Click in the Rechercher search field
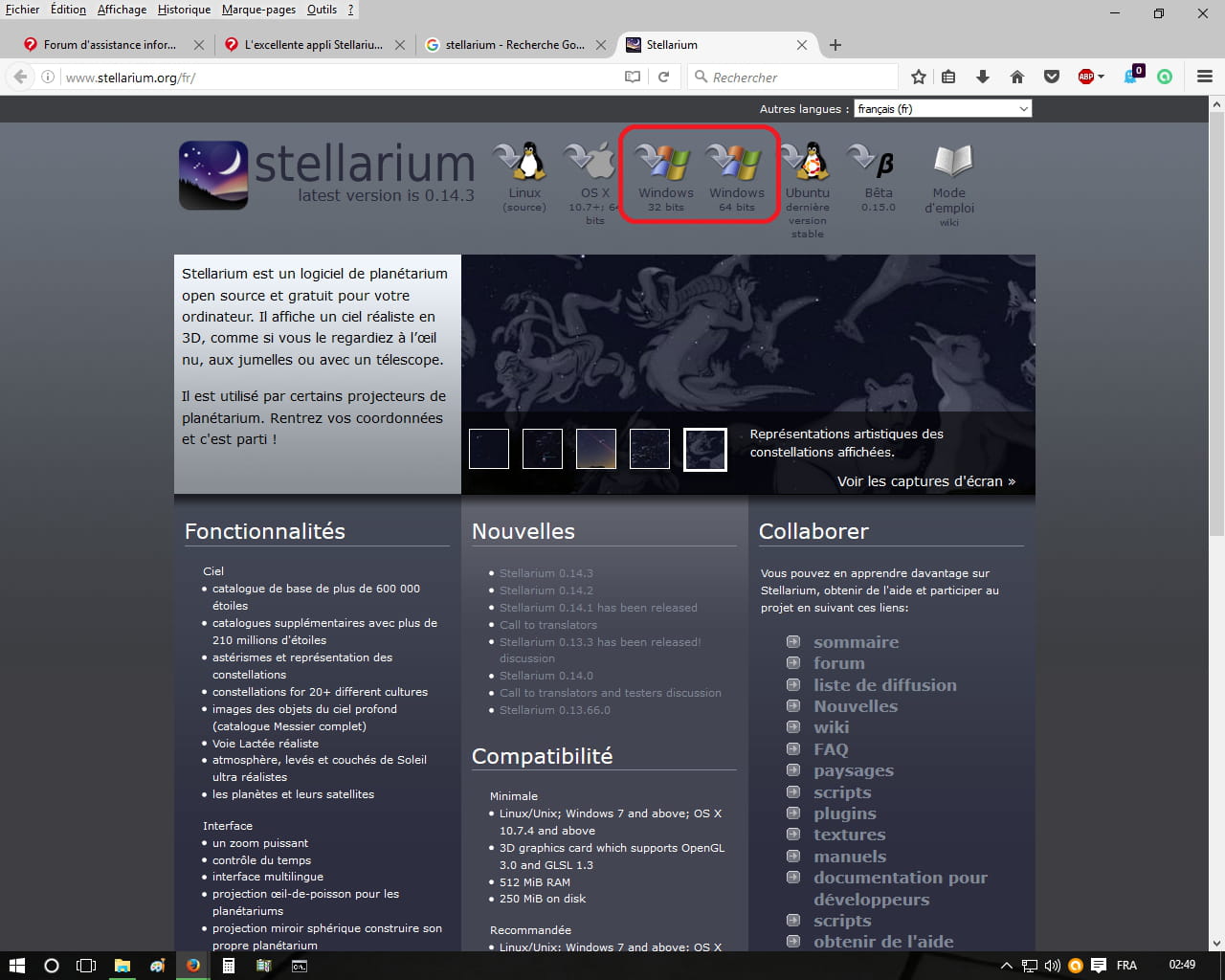1225x980 pixels. click(x=799, y=77)
